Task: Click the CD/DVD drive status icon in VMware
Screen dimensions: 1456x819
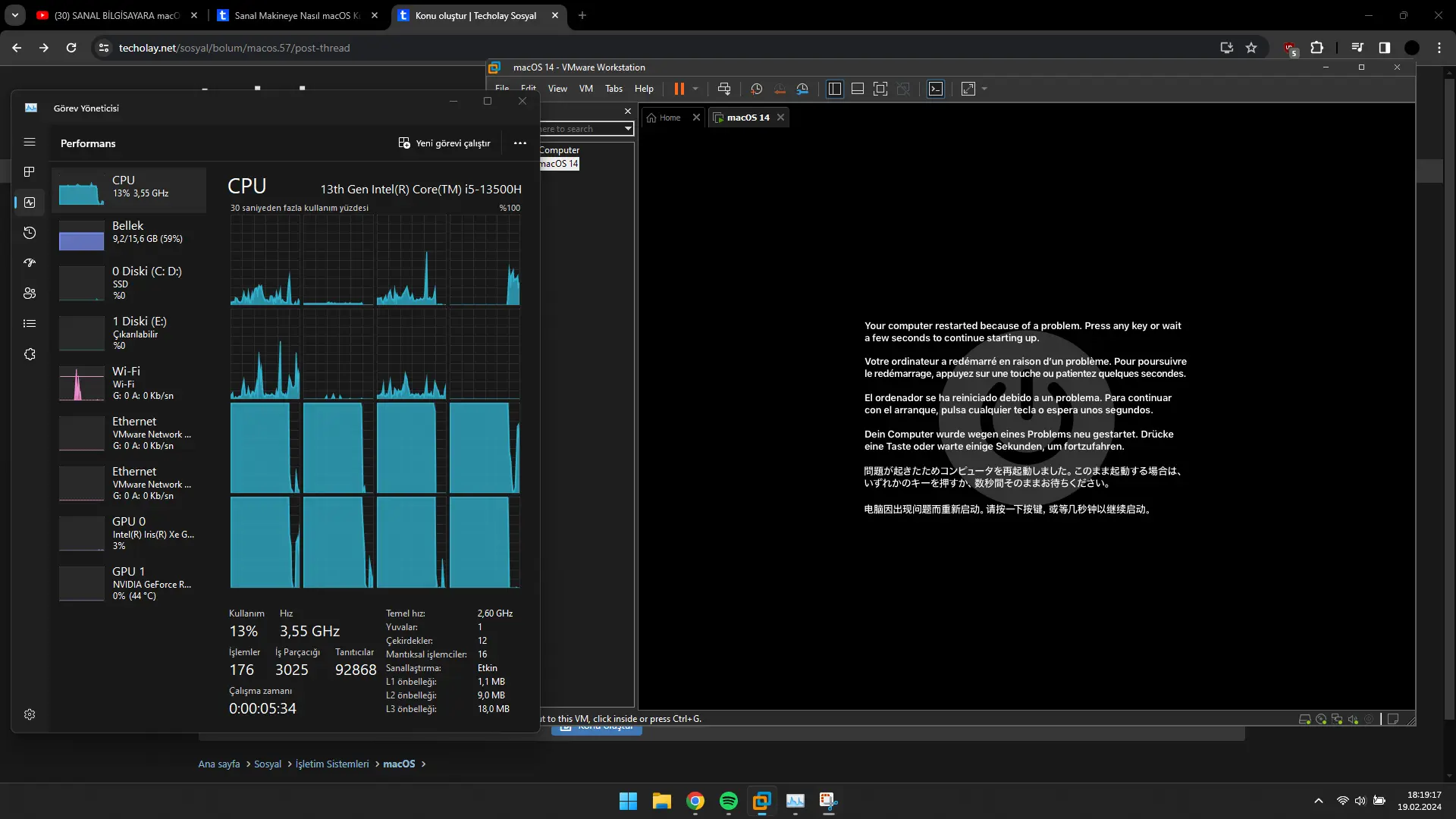Action: [x=1321, y=719]
